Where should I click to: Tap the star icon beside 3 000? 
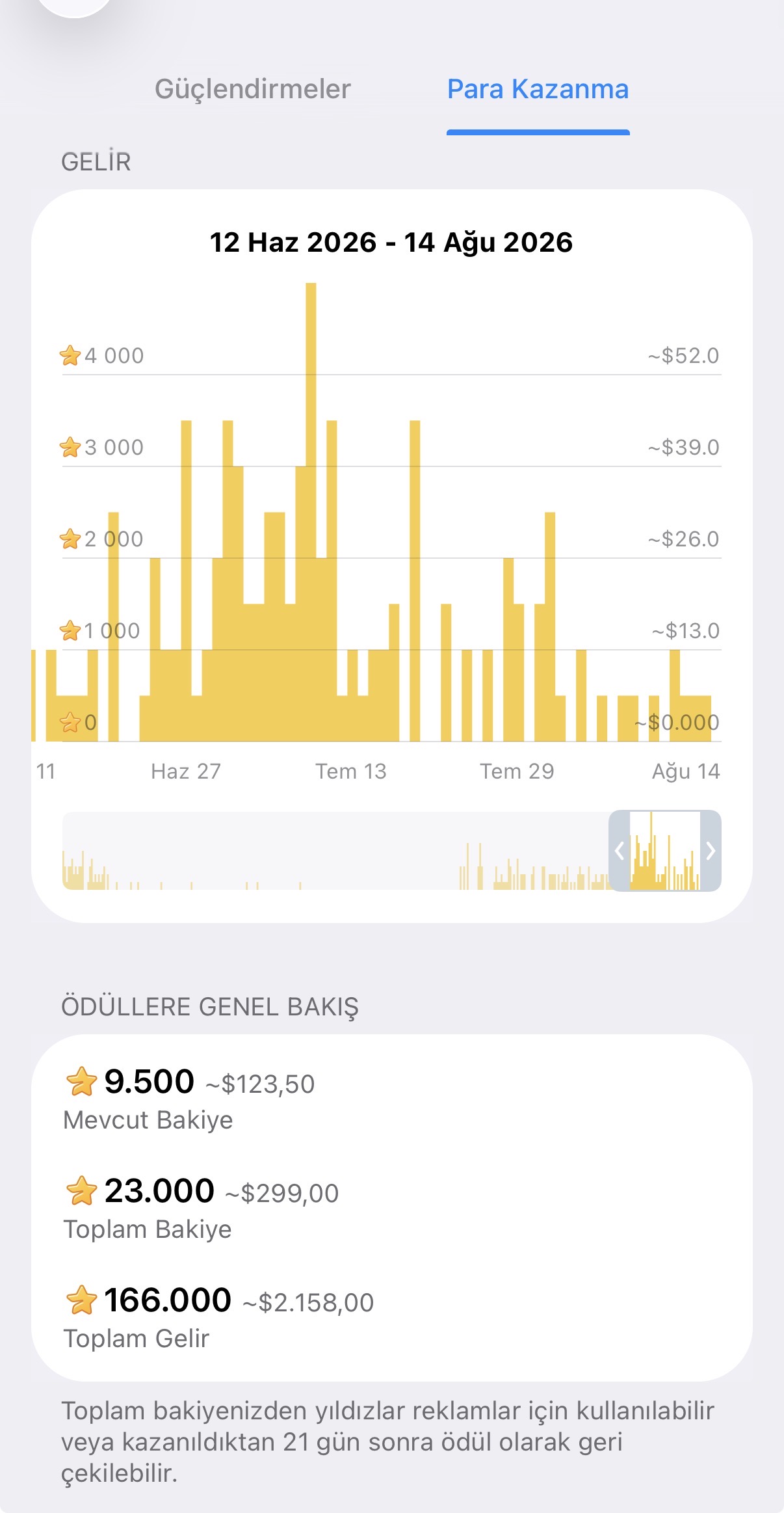click(x=70, y=448)
